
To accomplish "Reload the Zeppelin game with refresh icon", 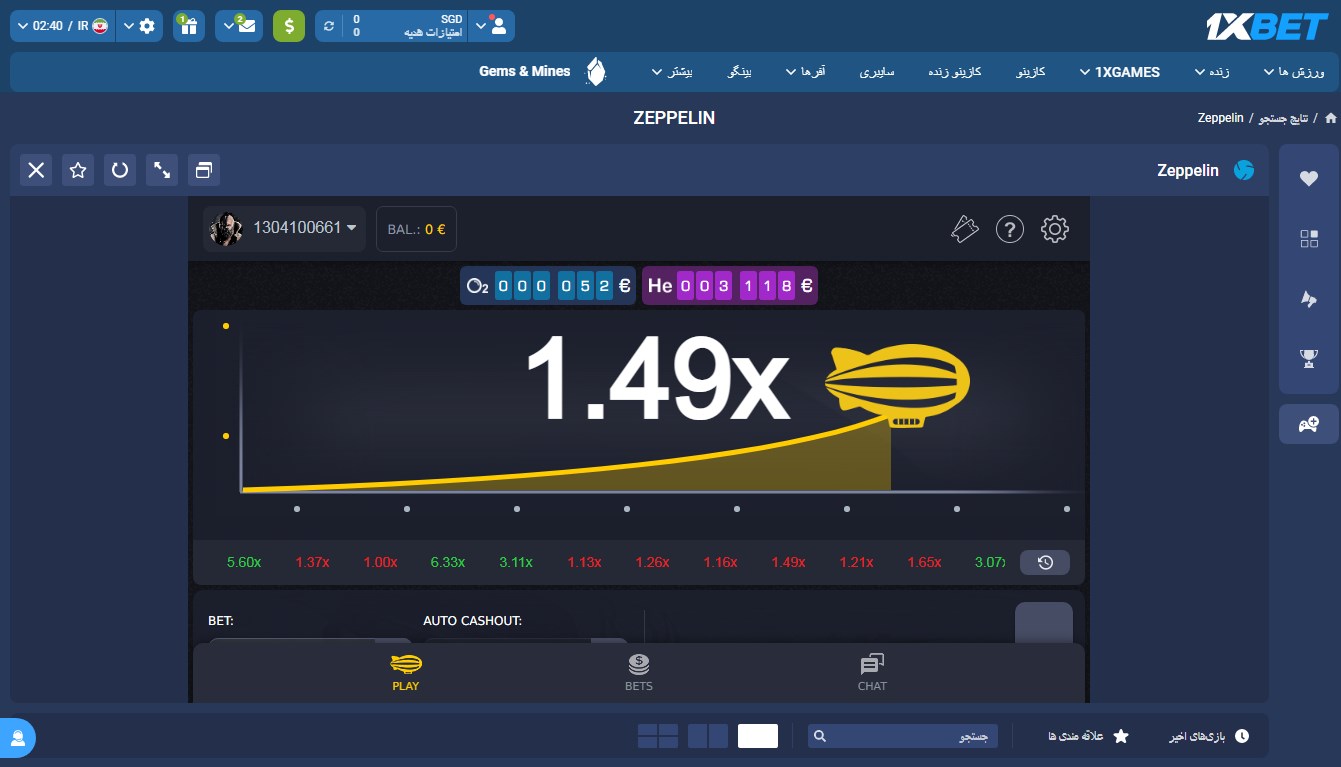I will [120, 170].
